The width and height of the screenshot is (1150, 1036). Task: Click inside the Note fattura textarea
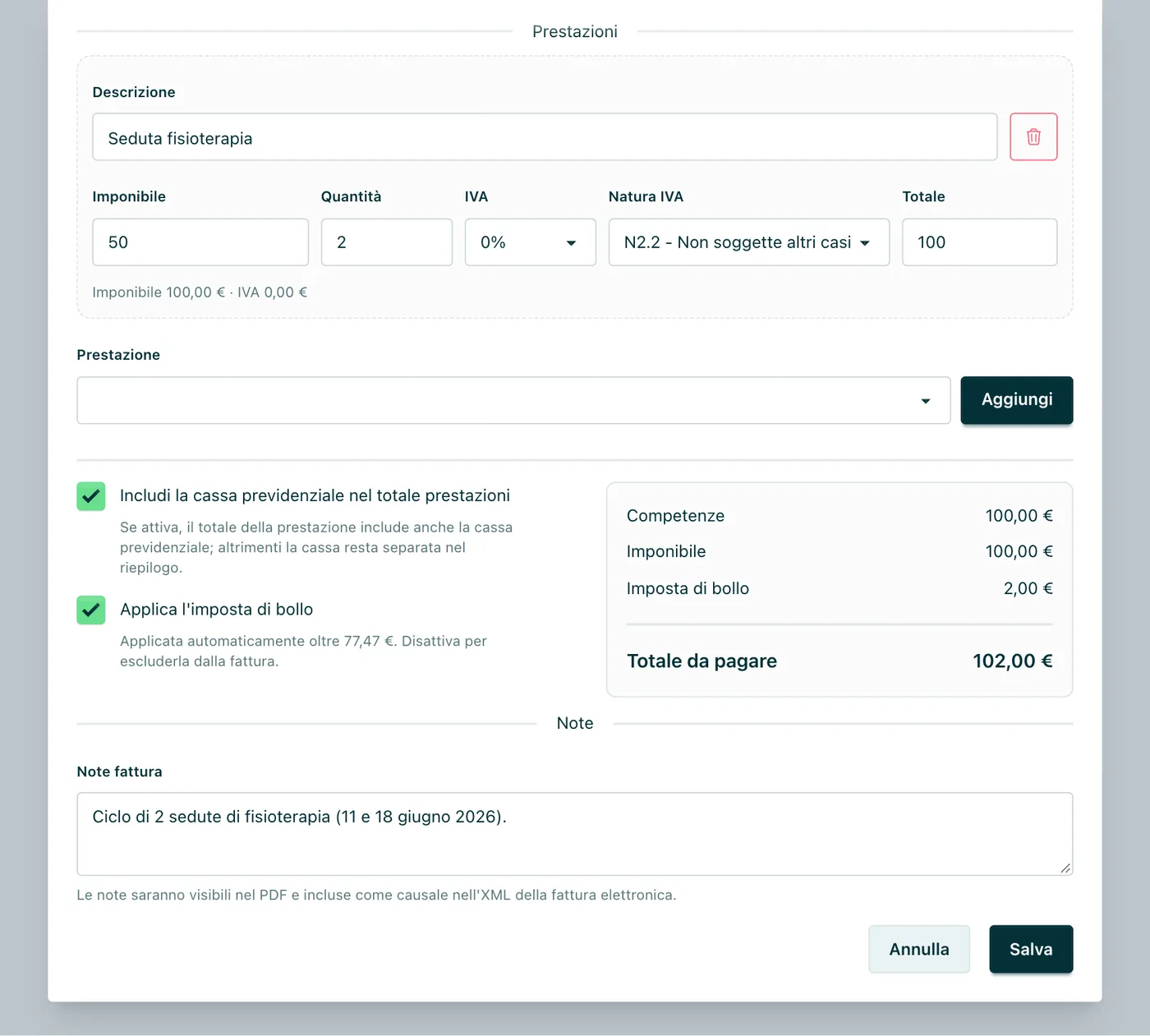pos(575,834)
